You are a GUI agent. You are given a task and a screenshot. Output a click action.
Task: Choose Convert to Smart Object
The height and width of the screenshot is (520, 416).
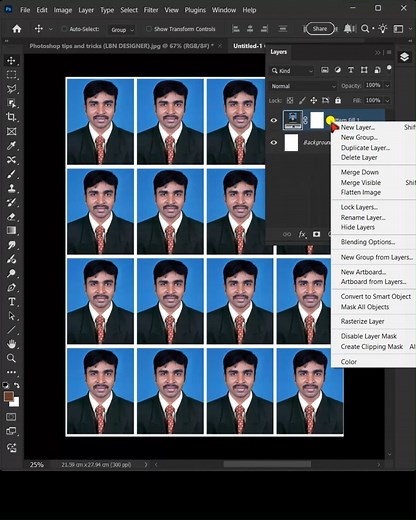(x=375, y=296)
